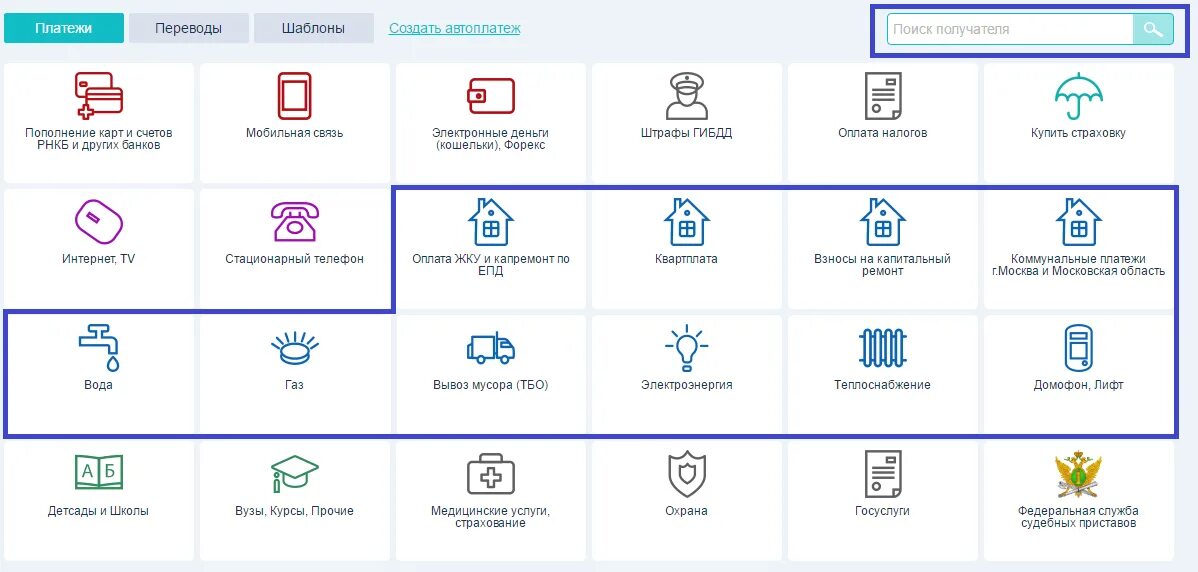Open the Электроэнергия light bulb icon

pyautogui.click(x=686, y=347)
